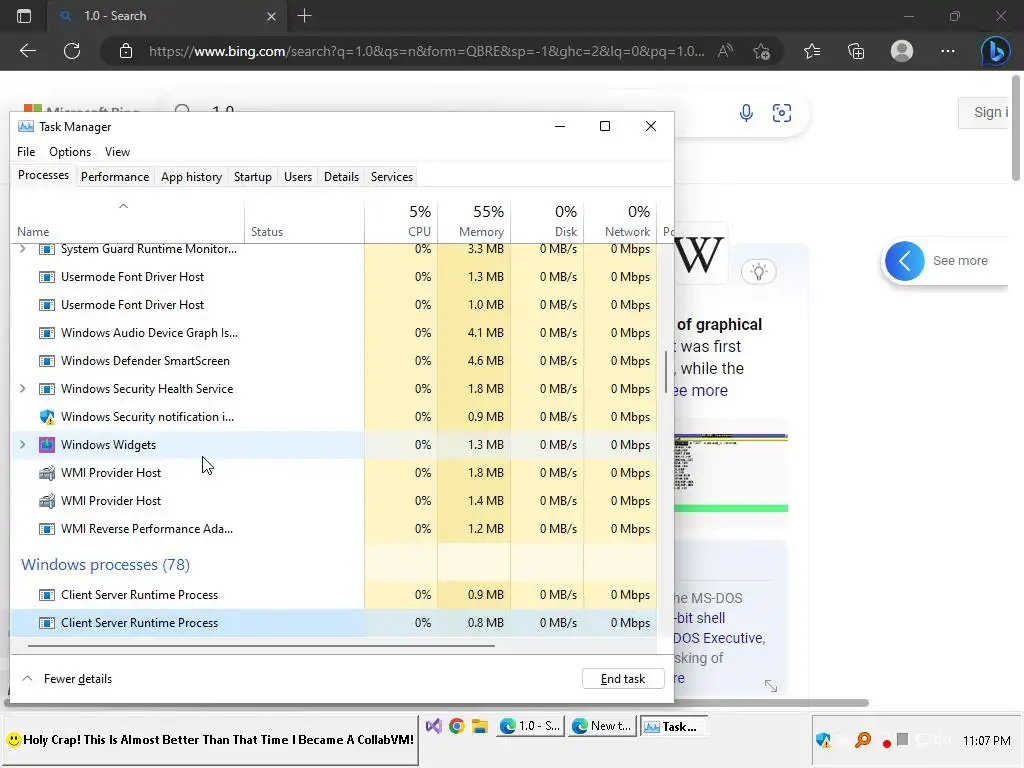1024x768 pixels.
Task: Expand the System Guard Runtime Monitor row
Action: (23, 249)
